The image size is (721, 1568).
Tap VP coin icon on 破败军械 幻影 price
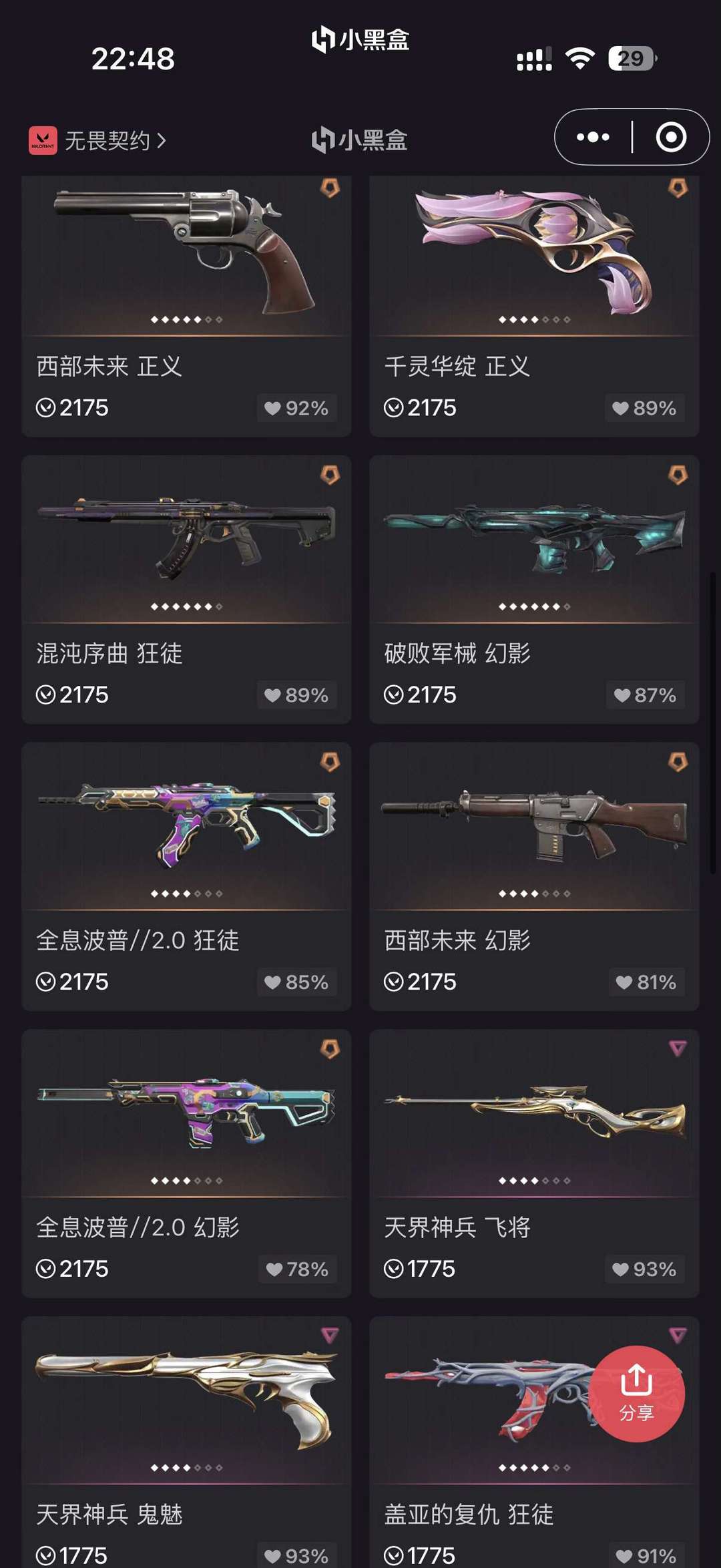point(394,695)
